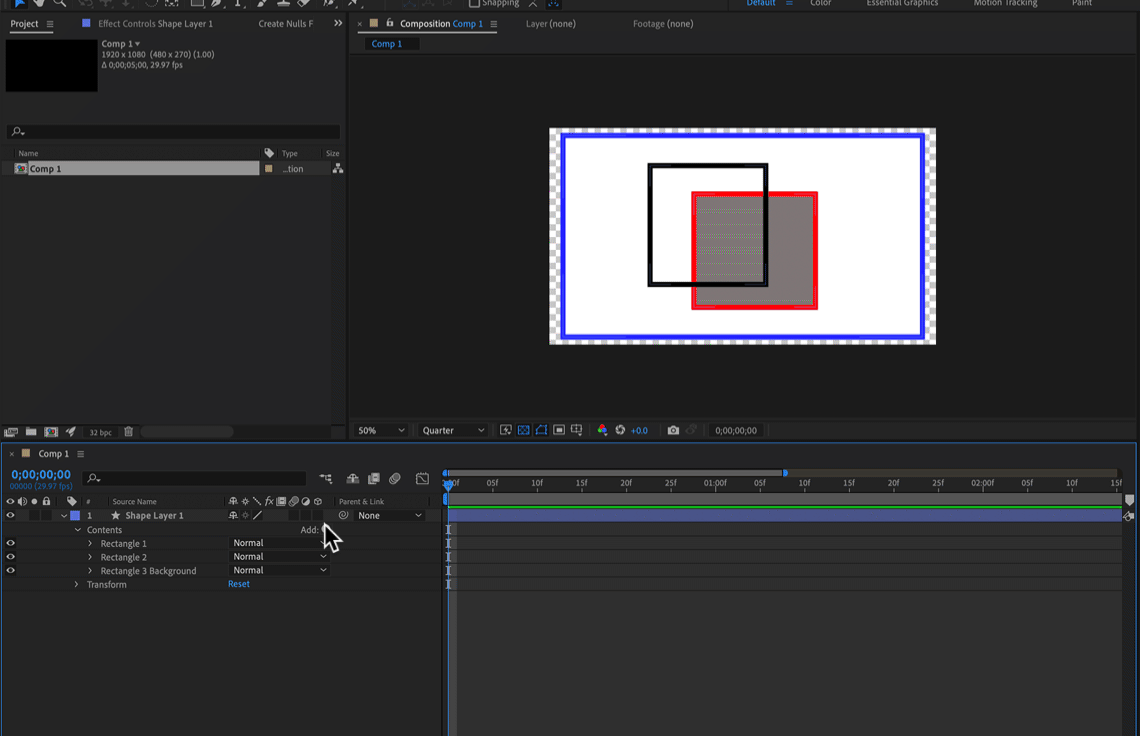Click the snapshot camera icon in viewer
The height and width of the screenshot is (736, 1140).
tap(673, 430)
